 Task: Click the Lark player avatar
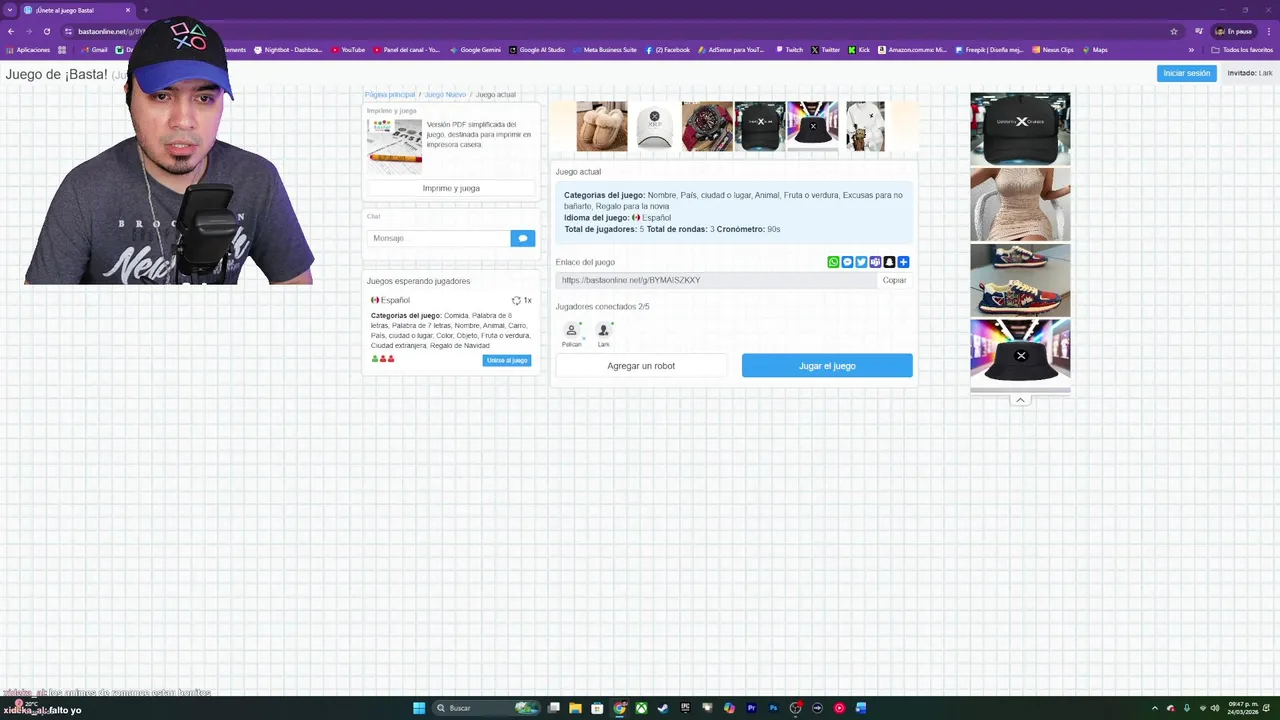tap(603, 330)
